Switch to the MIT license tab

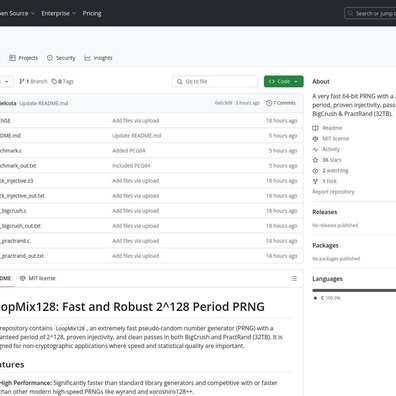(x=37, y=278)
